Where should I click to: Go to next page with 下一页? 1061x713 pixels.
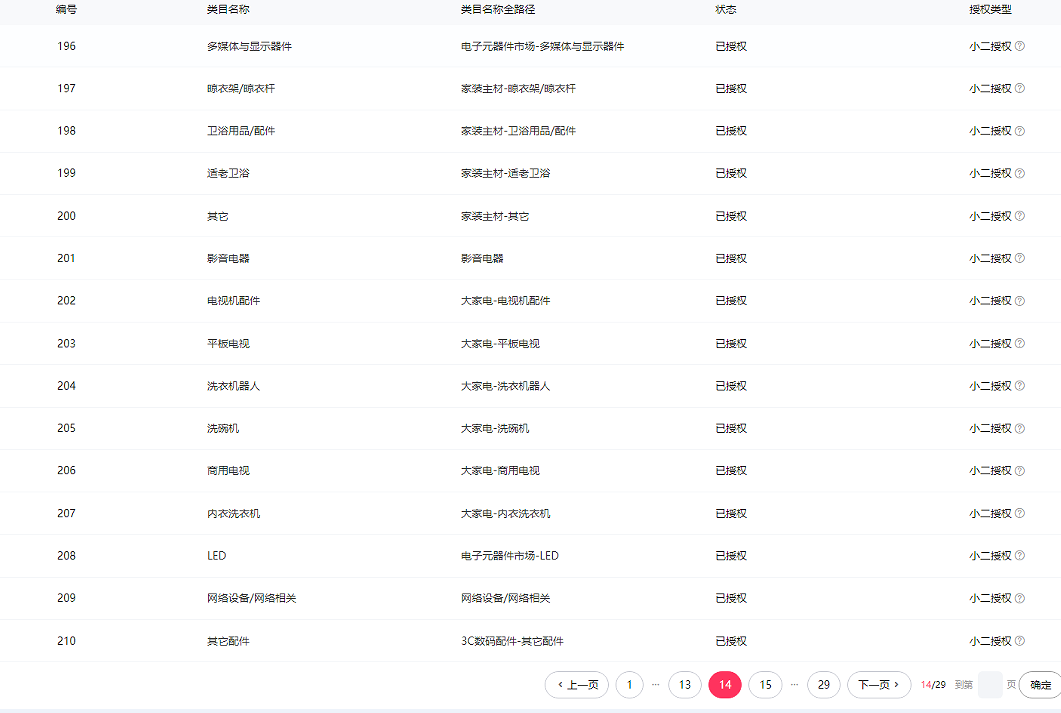[879, 685]
